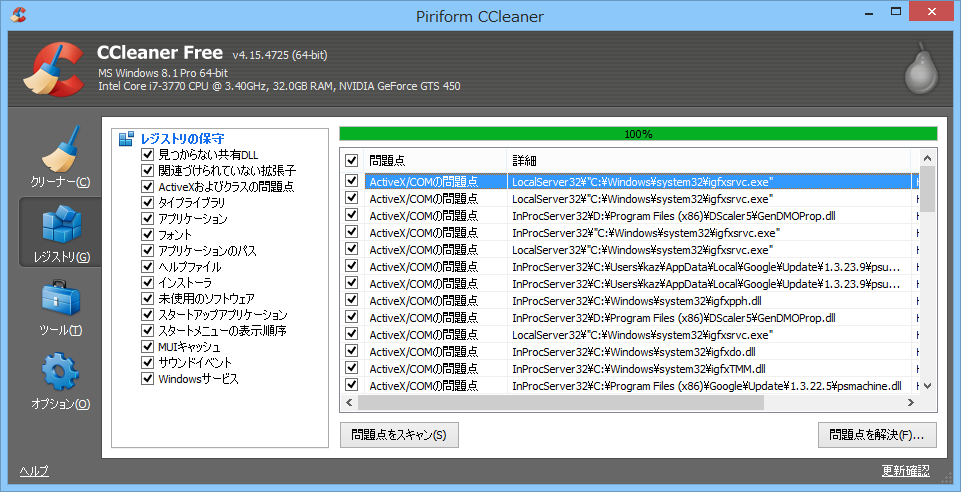
Task: Select the first LocalServer32 igfxsrvc.exe row
Action: point(631,181)
